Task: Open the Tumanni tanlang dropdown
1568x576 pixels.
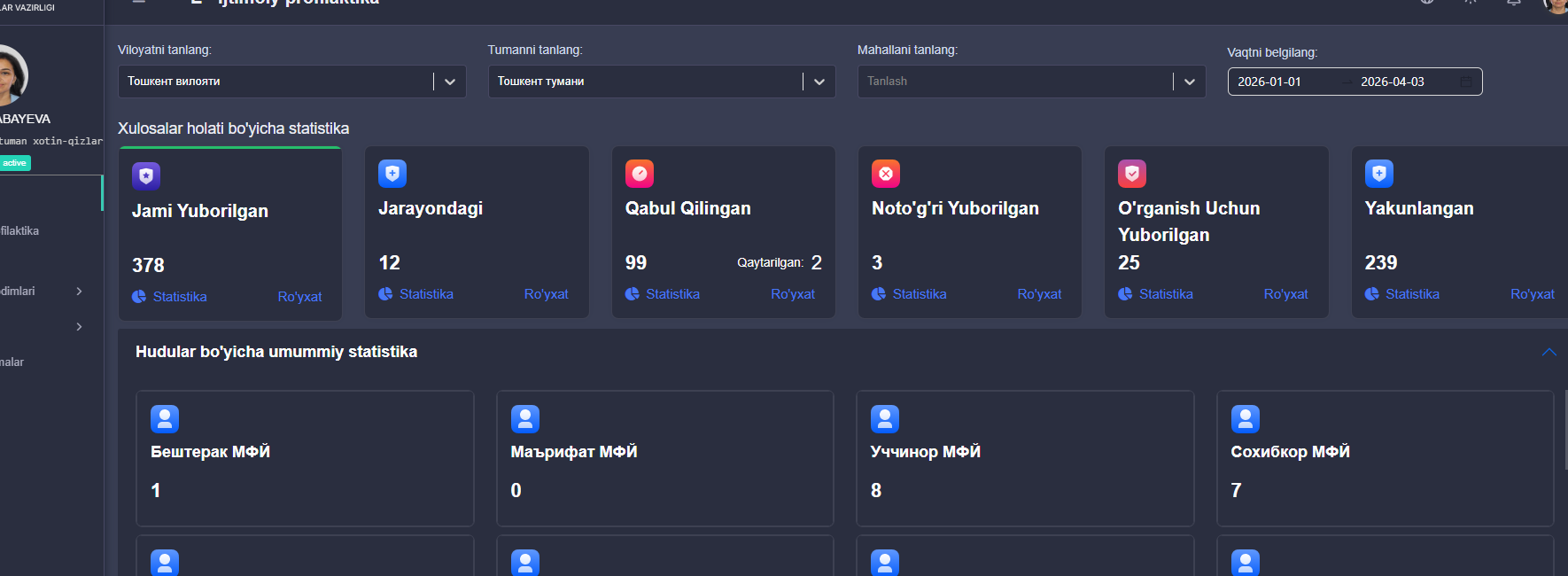Action: [662, 82]
